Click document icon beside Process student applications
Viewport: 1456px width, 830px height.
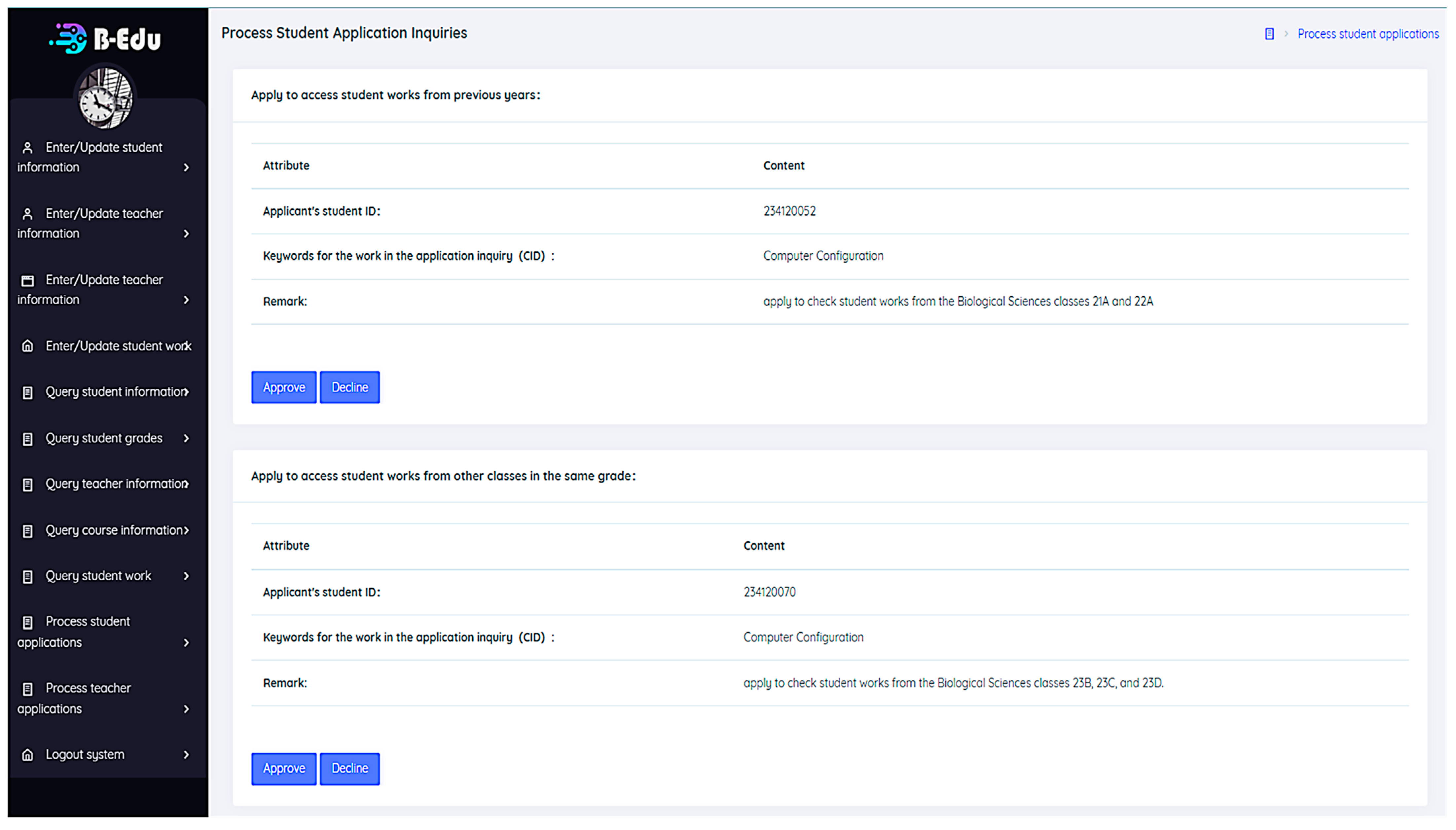(x=27, y=622)
